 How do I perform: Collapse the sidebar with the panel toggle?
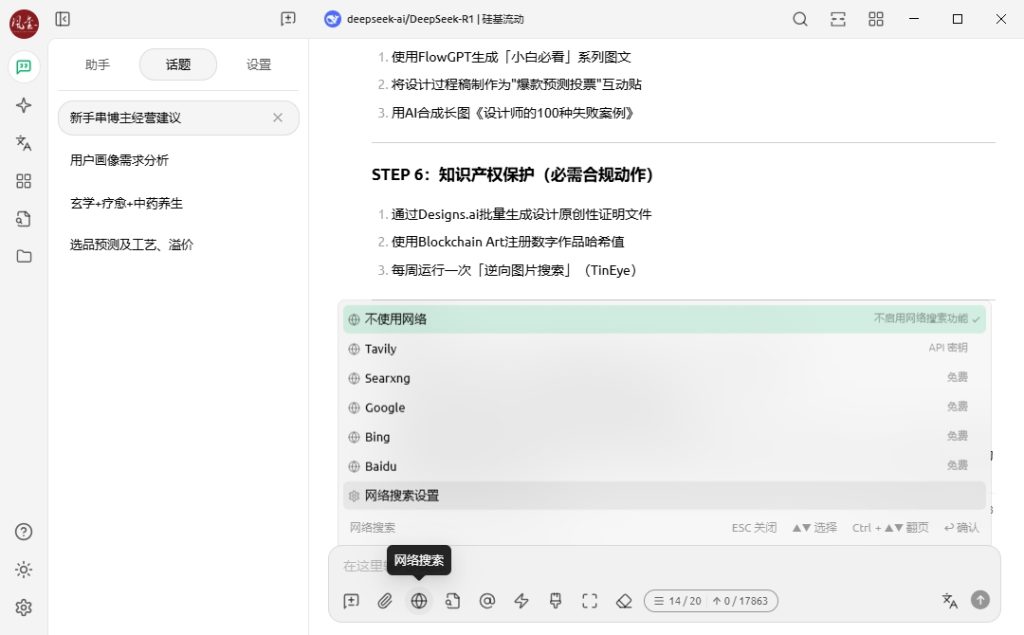tap(62, 19)
